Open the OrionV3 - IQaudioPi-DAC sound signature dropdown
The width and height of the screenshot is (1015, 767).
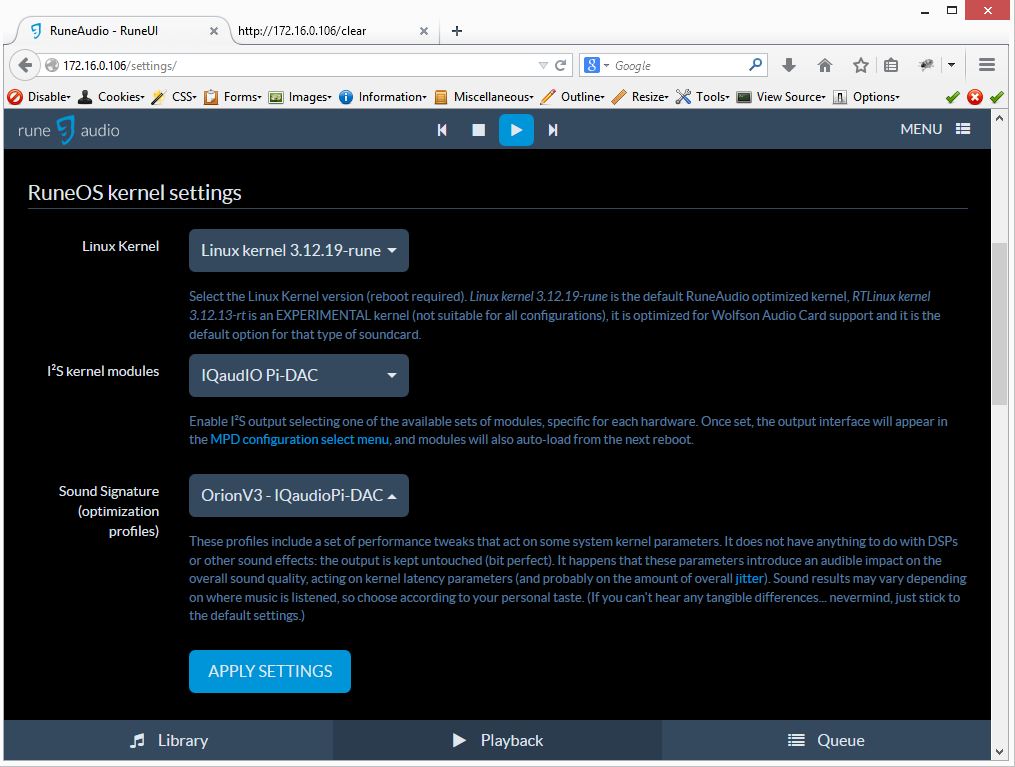click(298, 496)
